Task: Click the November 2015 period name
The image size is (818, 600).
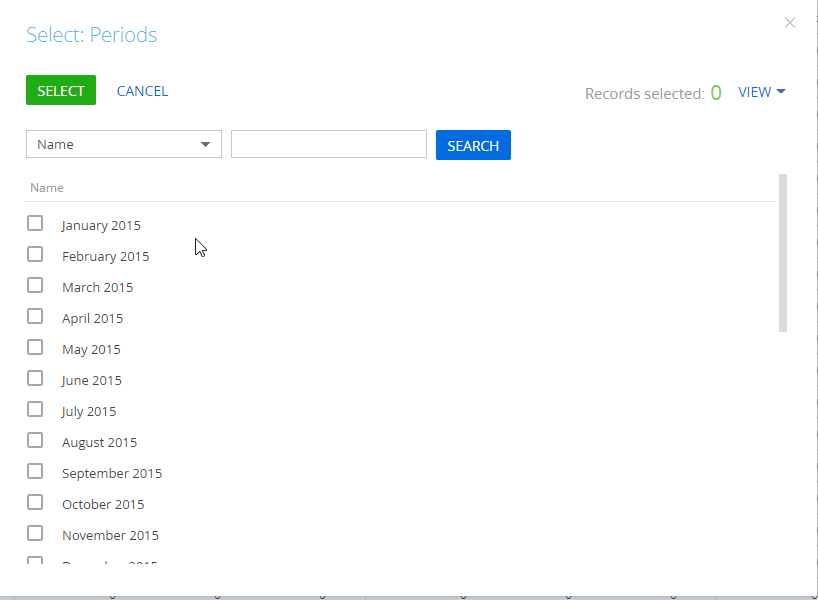Action: 111,535
